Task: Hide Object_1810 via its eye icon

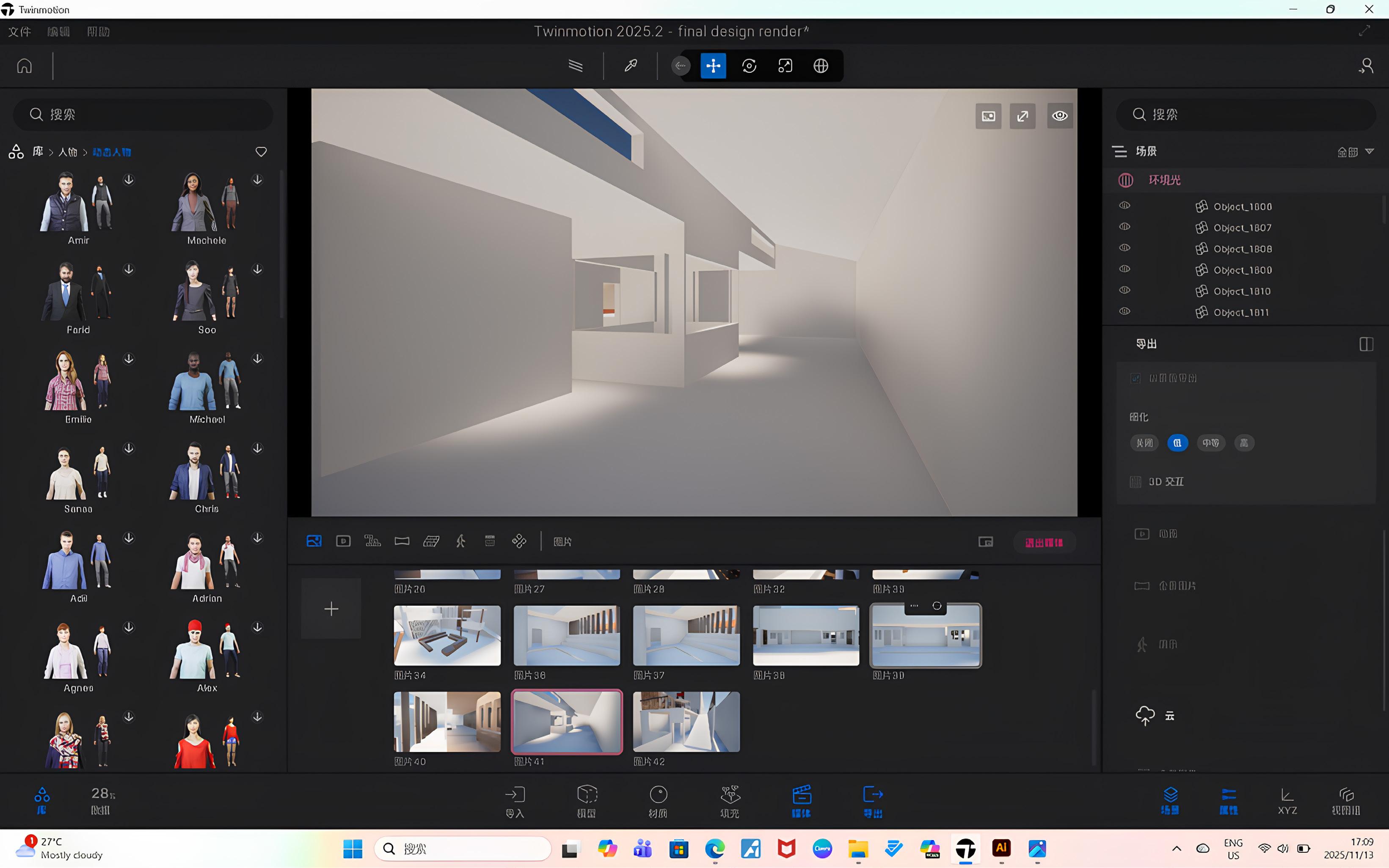Action: click(x=1124, y=291)
